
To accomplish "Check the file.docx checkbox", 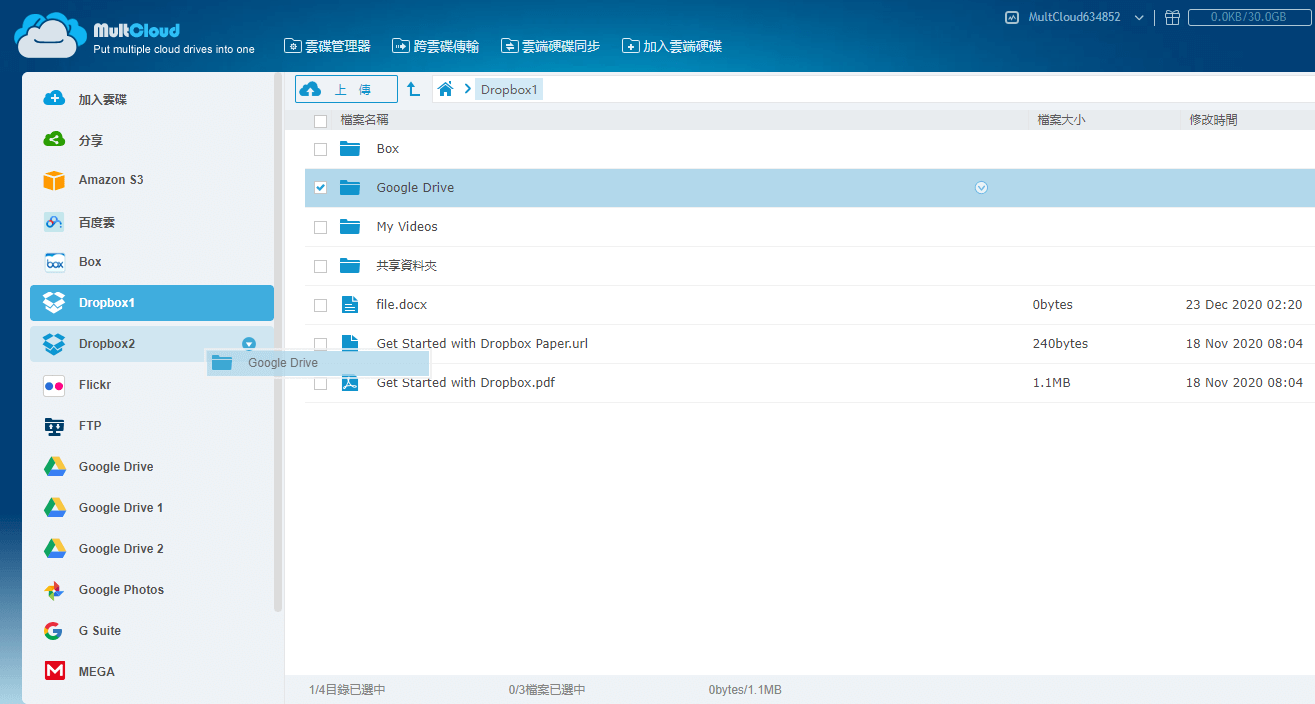I will pyautogui.click(x=320, y=305).
